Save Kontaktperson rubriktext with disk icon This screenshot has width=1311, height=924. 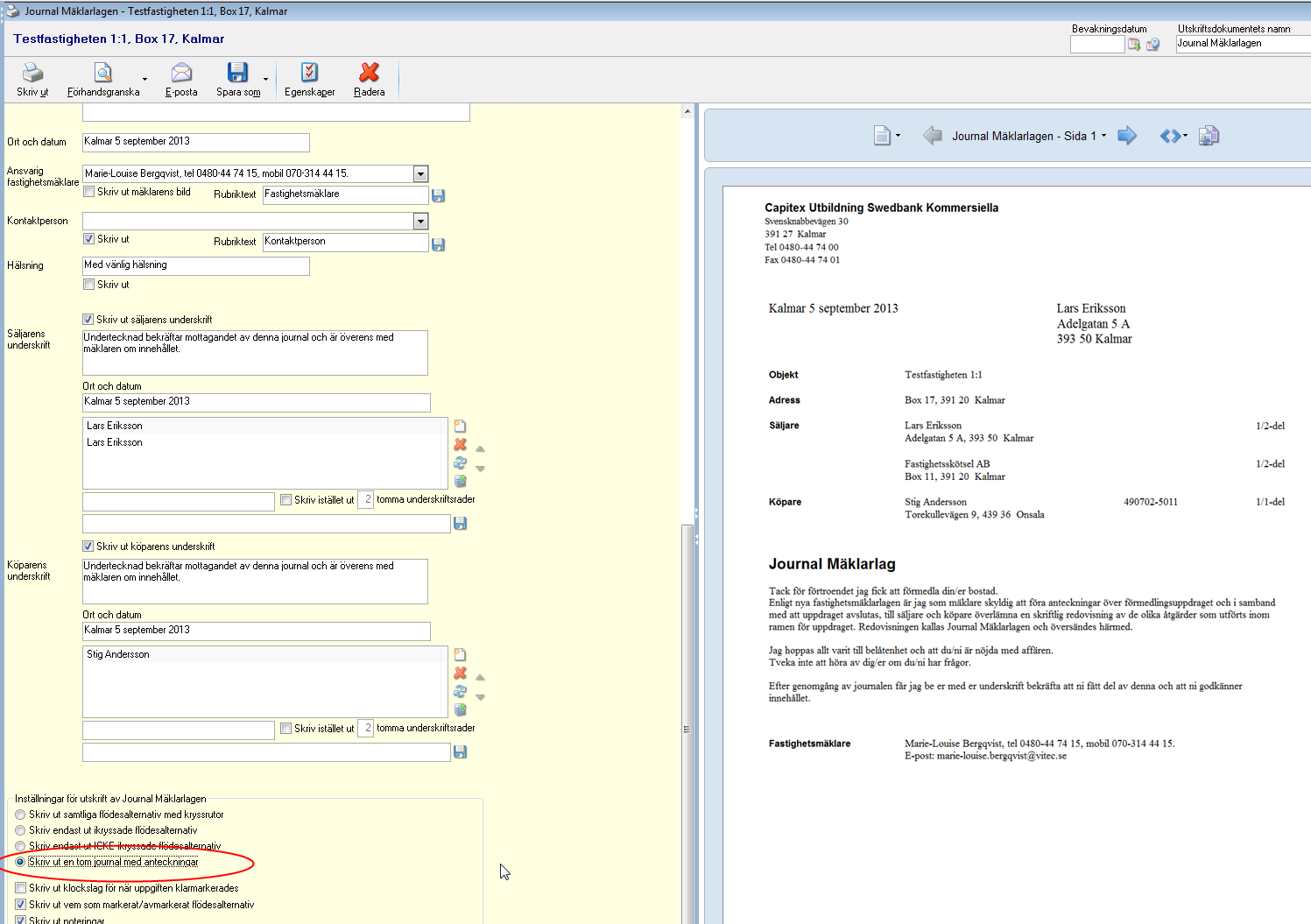[x=439, y=244]
